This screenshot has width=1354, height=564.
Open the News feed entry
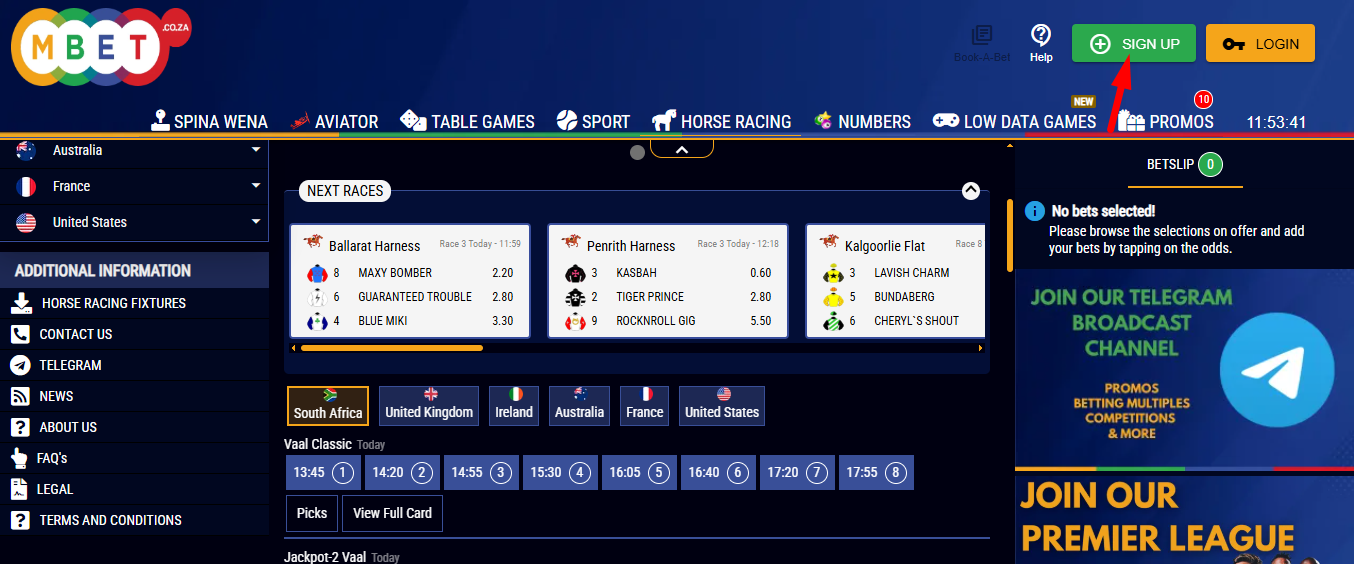tap(56, 396)
